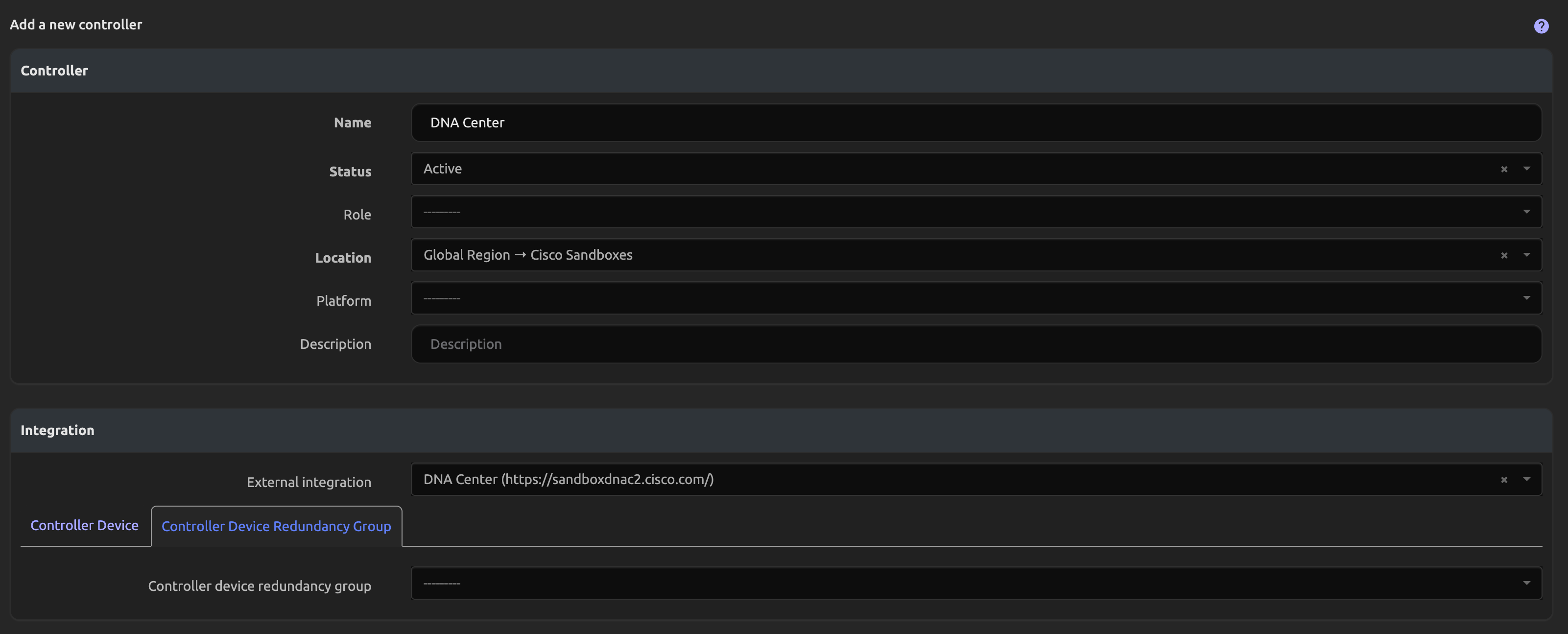Clear the Location selection
This screenshot has width=1568, height=634.
click(1503, 256)
